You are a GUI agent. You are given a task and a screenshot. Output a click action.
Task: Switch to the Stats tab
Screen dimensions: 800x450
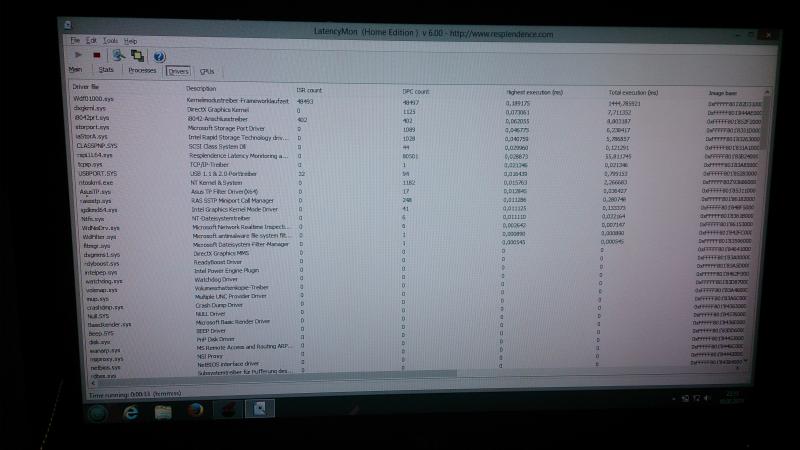pos(106,69)
